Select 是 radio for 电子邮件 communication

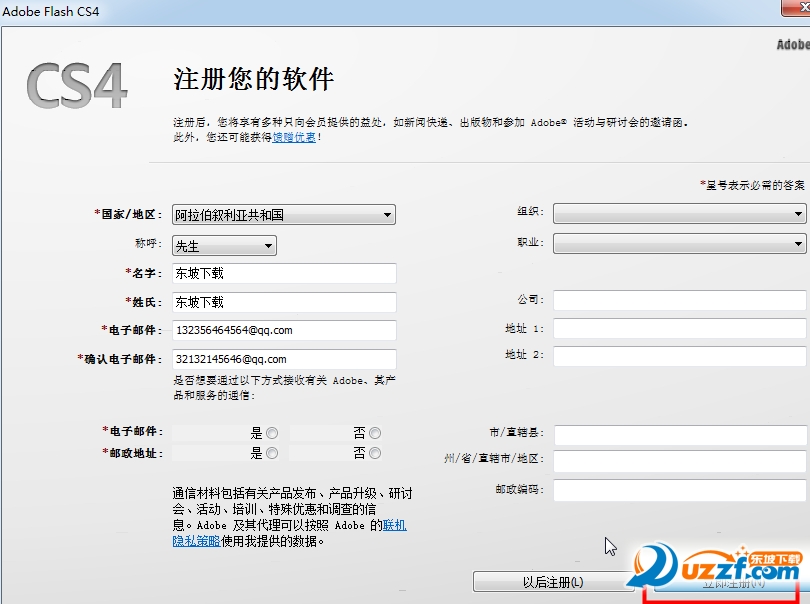click(x=272, y=433)
